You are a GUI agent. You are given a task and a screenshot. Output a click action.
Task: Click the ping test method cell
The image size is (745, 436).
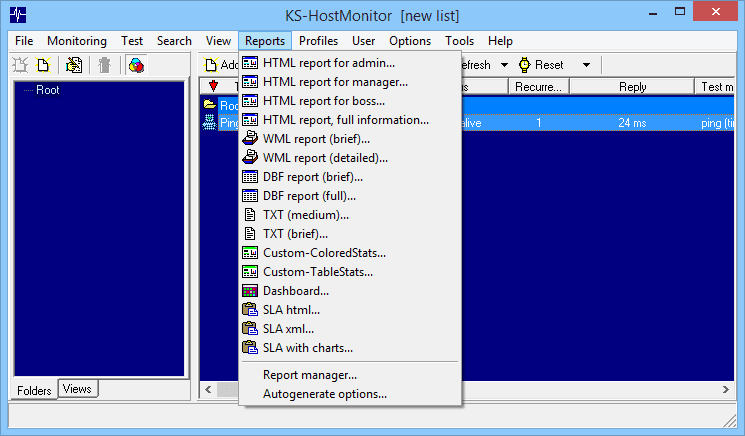click(717, 123)
